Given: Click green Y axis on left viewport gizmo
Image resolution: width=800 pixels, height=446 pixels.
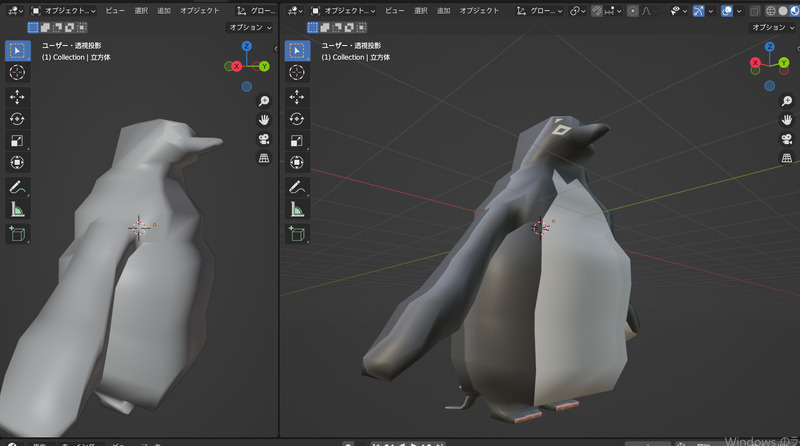Looking at the screenshot, I should tap(264, 66).
